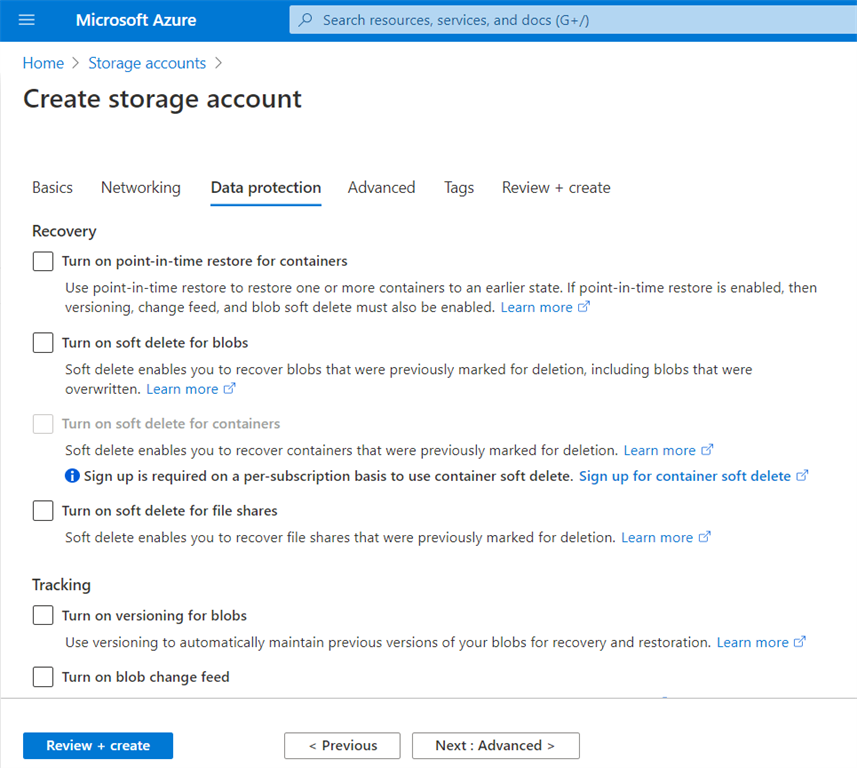The height and width of the screenshot is (768, 857).
Task: Click external-link icon next to versioning Learn more
Action: (x=799, y=642)
